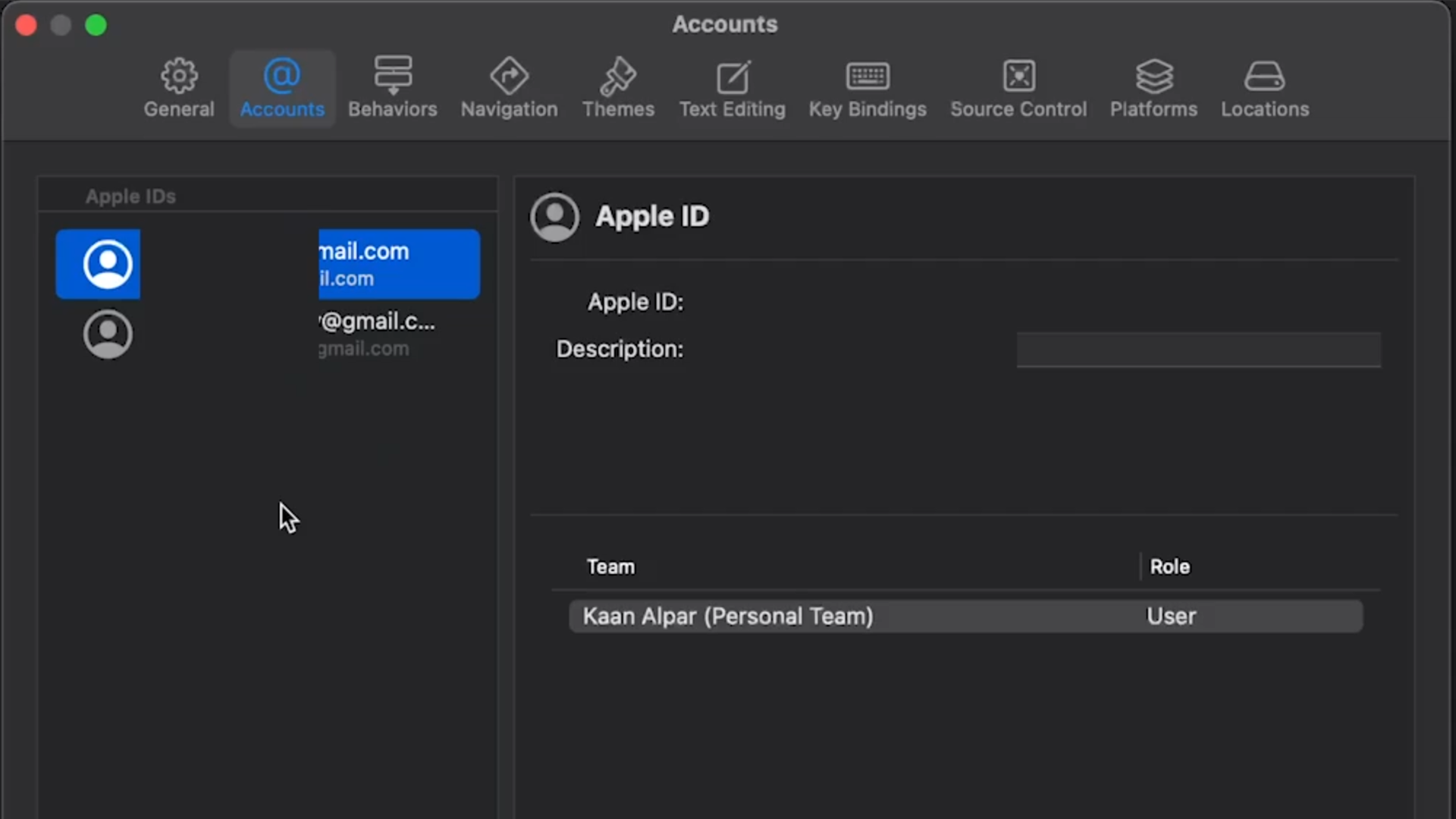Open the Key Bindings keyboard icon

(868, 76)
